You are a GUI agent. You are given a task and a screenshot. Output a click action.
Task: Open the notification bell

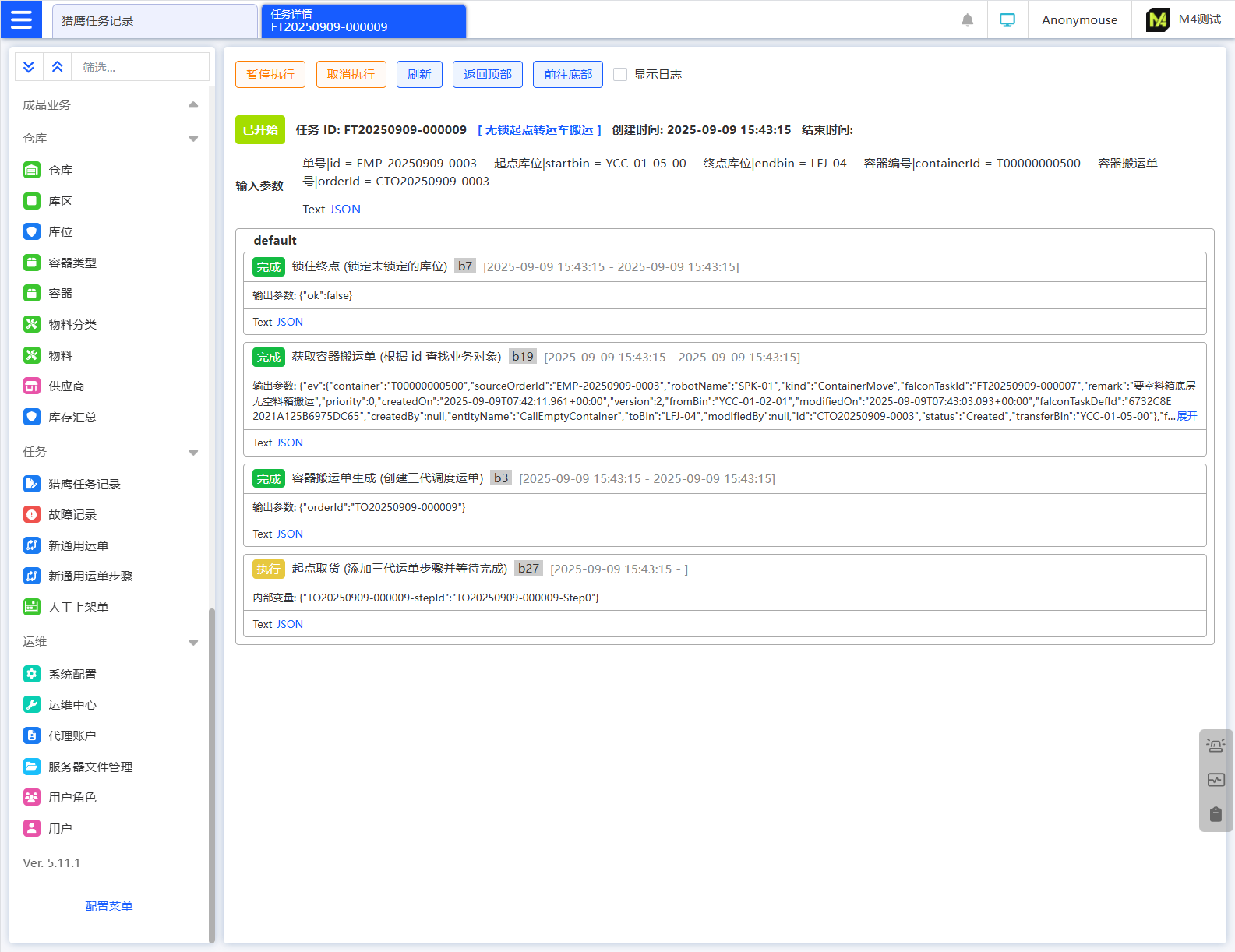click(967, 20)
